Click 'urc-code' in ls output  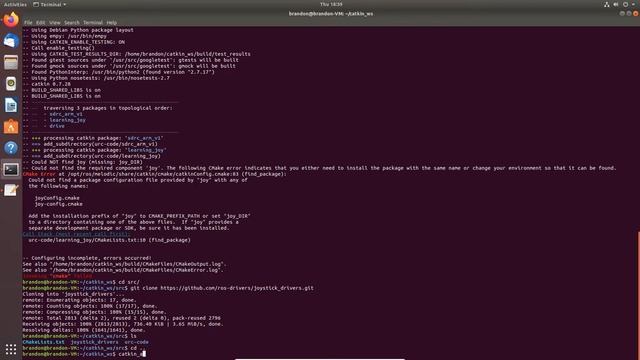(136, 342)
